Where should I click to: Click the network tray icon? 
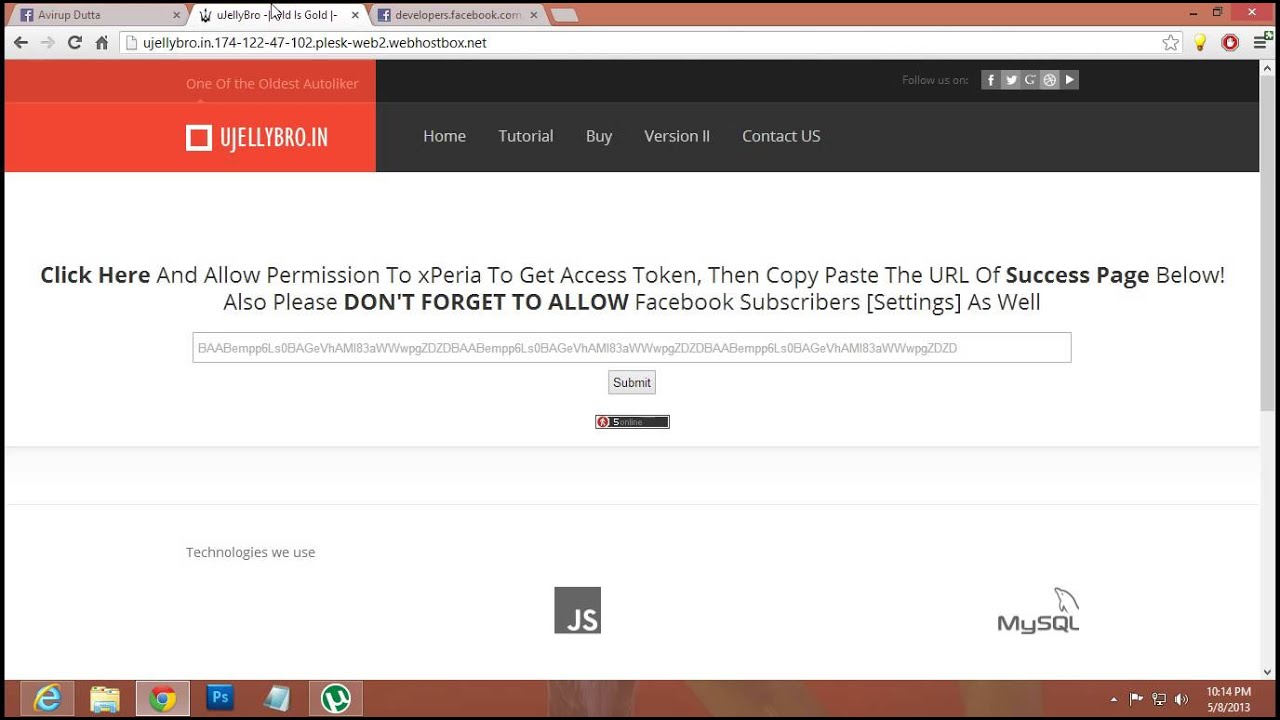coord(1159,699)
